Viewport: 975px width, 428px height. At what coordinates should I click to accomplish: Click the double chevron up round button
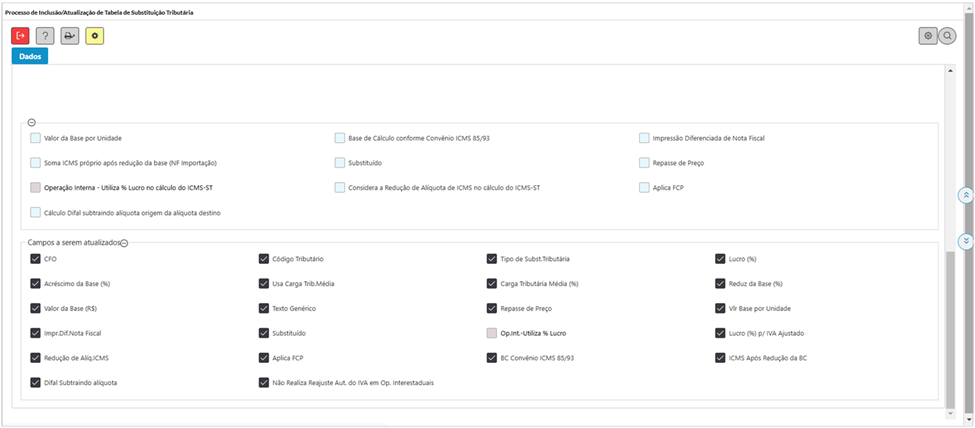[966, 195]
